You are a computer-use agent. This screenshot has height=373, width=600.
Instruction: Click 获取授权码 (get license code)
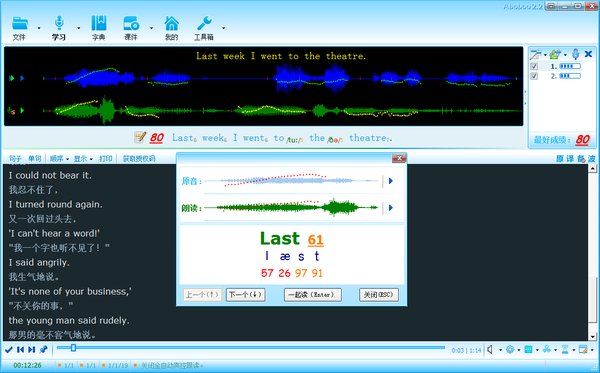click(x=139, y=158)
